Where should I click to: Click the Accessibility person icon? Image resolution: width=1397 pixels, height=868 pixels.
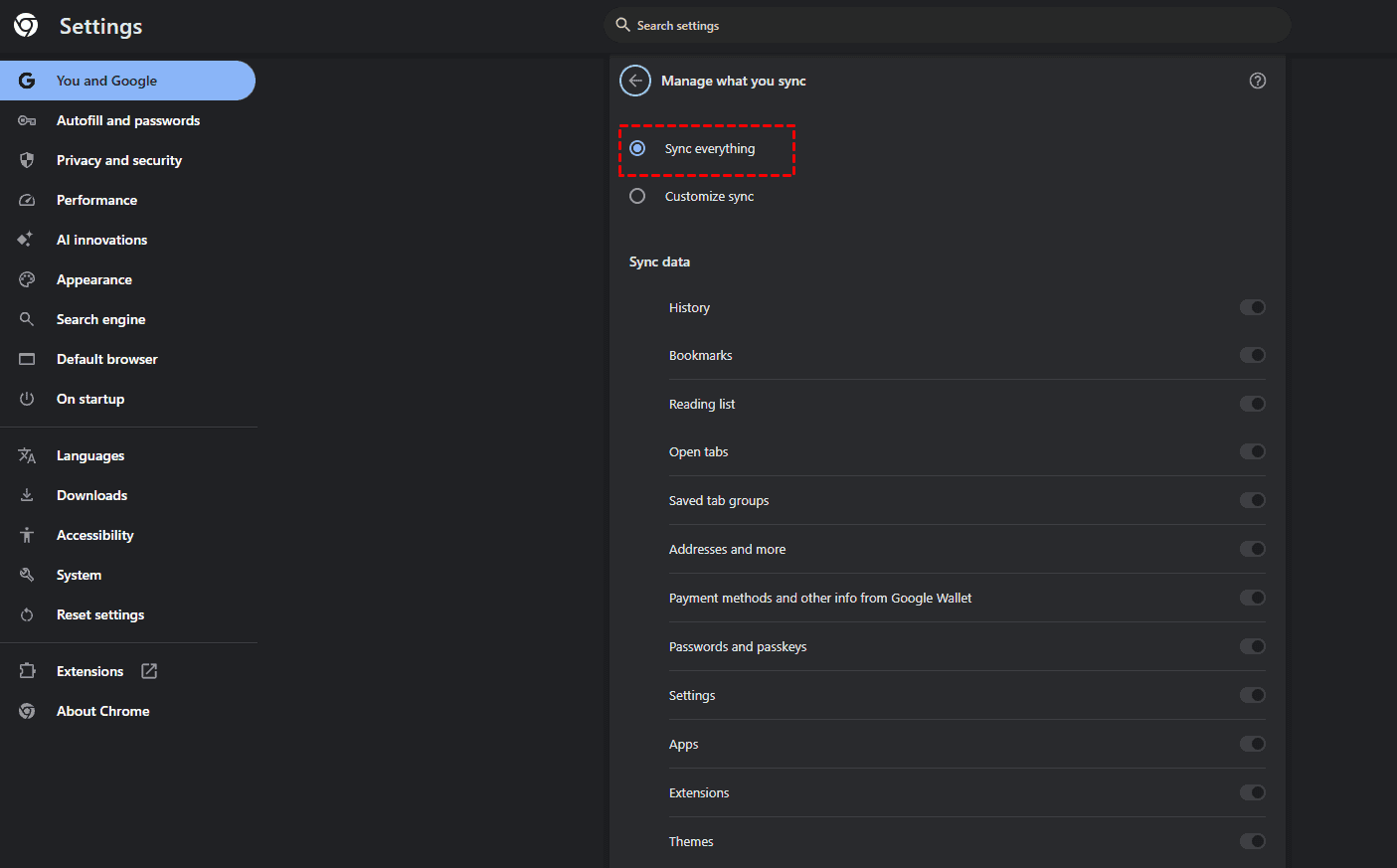[27, 535]
